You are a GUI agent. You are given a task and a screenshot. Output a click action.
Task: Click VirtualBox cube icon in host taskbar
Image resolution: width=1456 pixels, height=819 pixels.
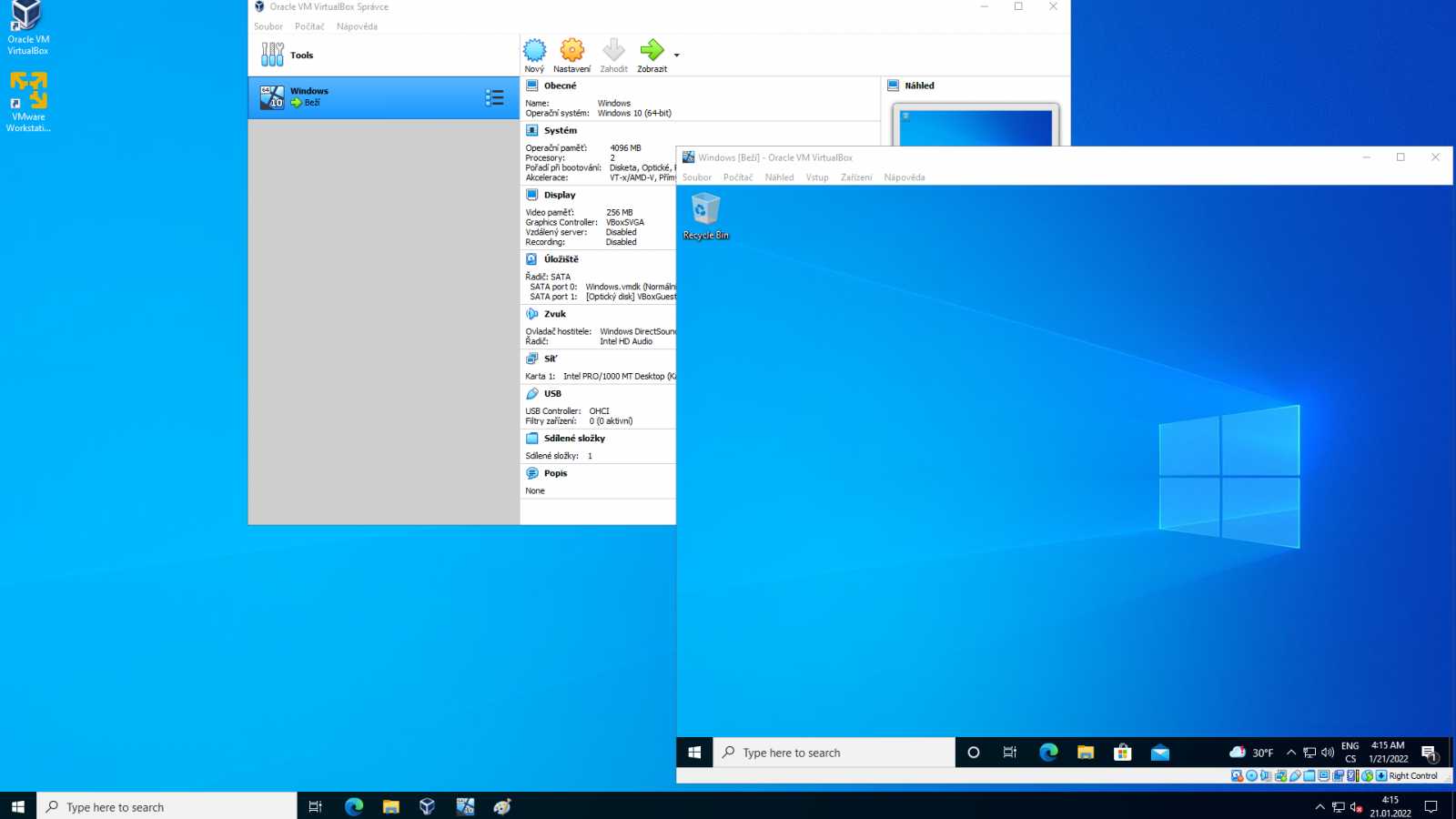point(427,806)
